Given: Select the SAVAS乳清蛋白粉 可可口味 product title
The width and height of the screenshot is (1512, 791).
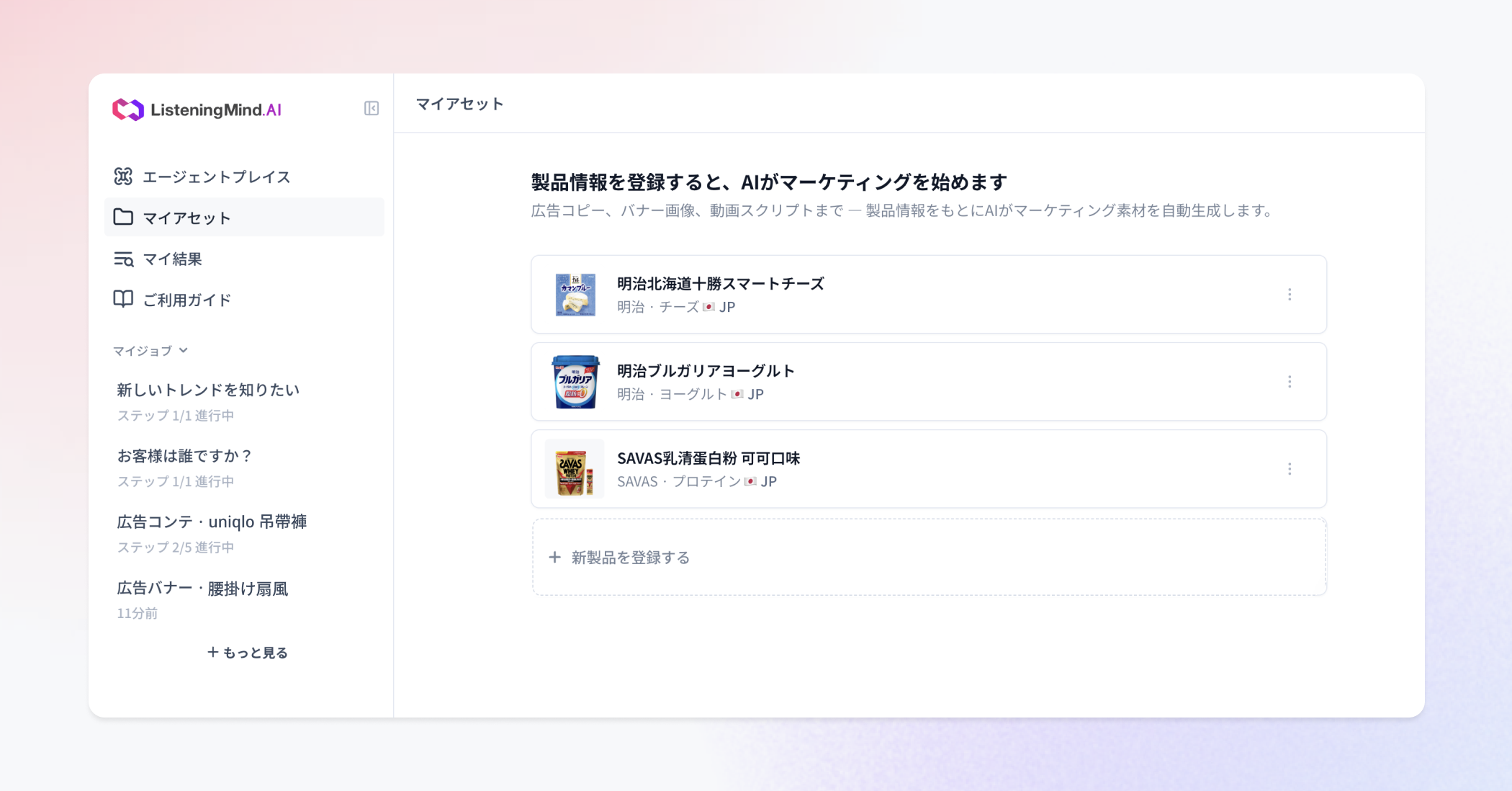Looking at the screenshot, I should point(708,458).
